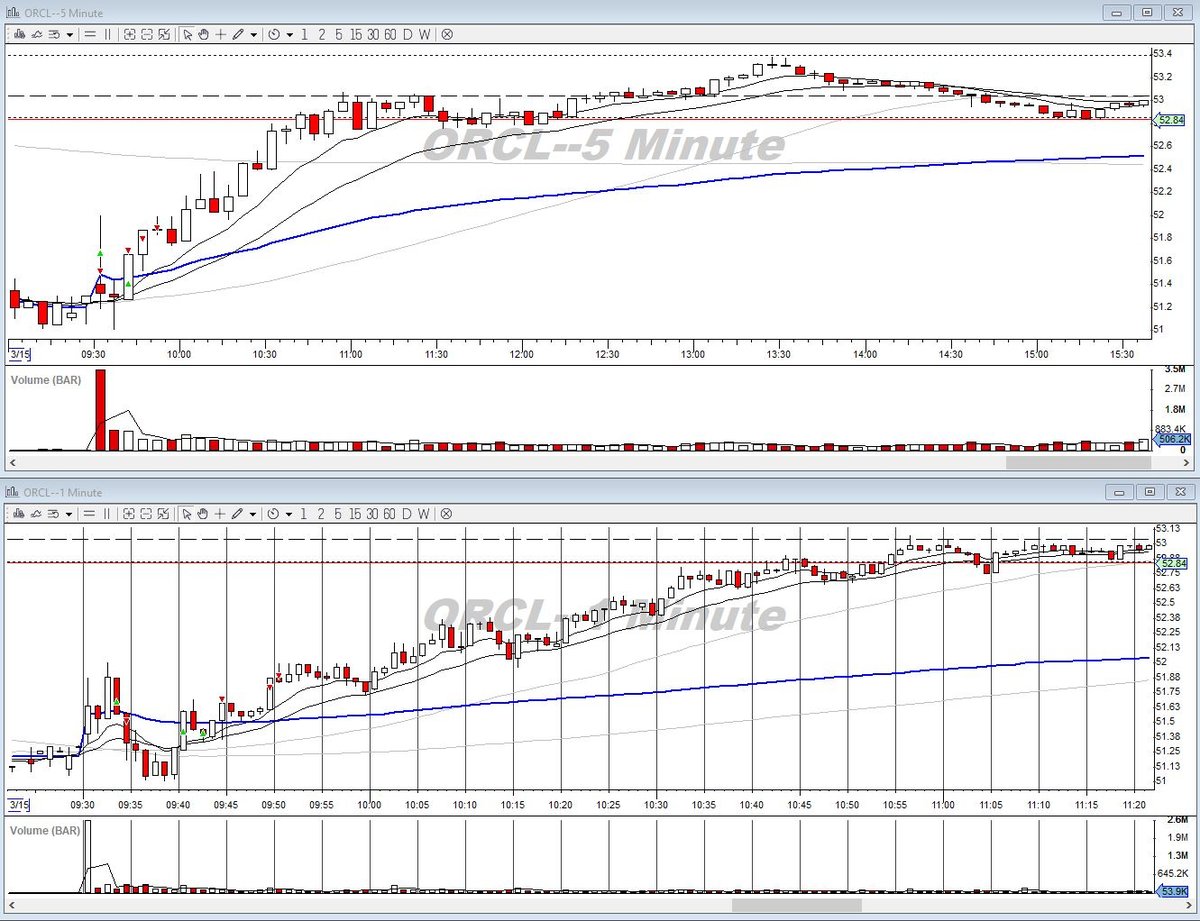The height and width of the screenshot is (921, 1200).
Task: Click Volume (BAR) label in 5 Minute chart
Action: tap(45, 380)
